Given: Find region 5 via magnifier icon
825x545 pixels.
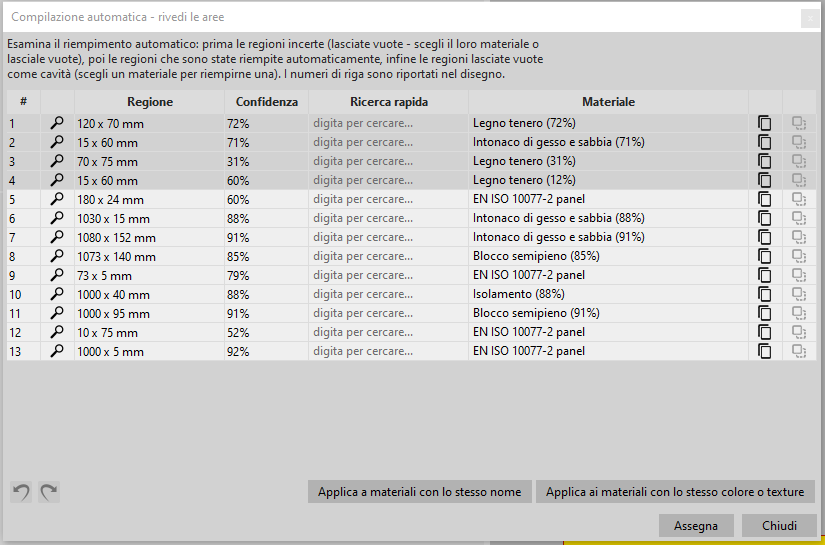Looking at the screenshot, I should pos(57,199).
